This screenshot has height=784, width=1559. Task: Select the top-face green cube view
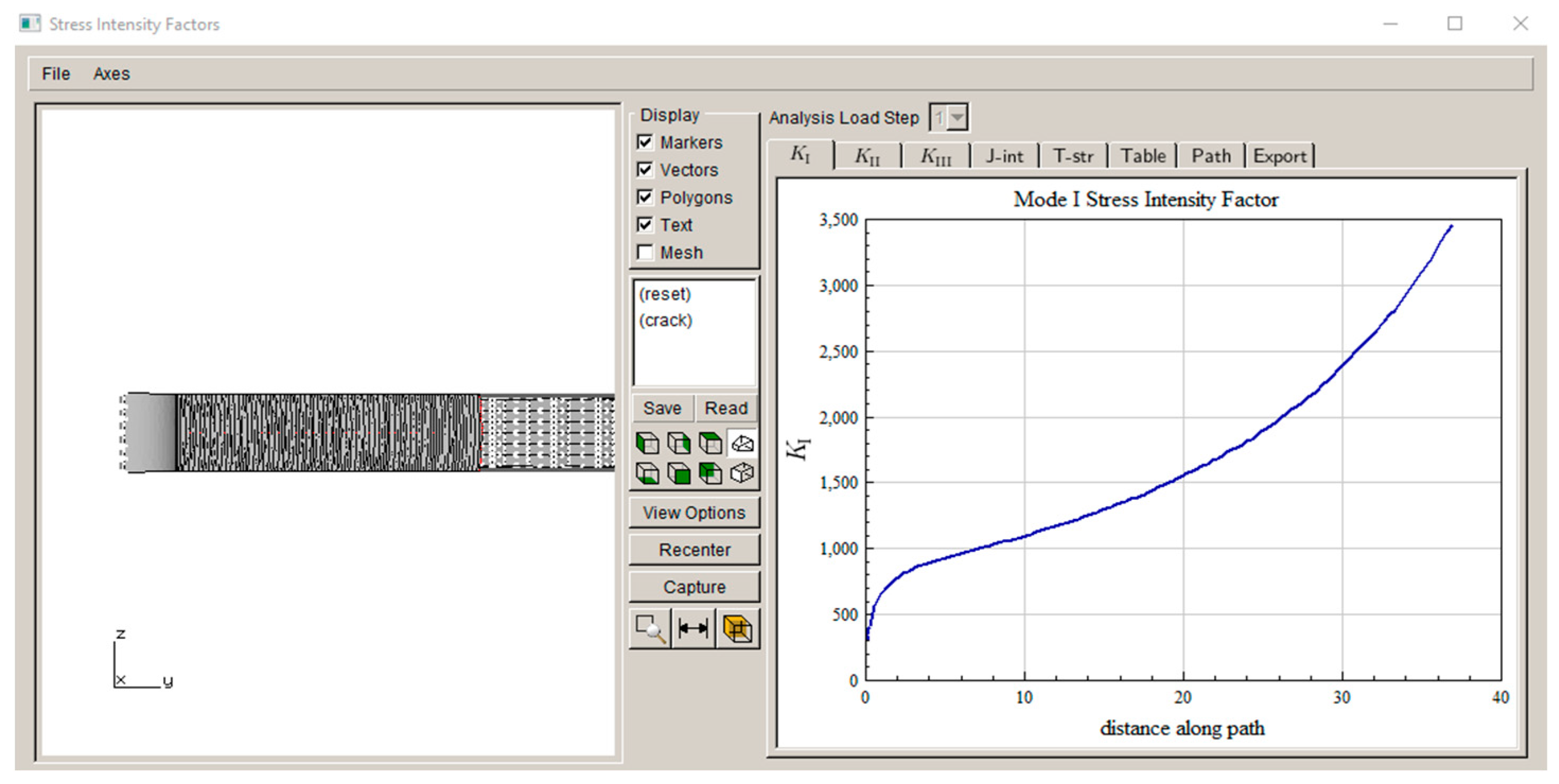pyautogui.click(x=710, y=443)
